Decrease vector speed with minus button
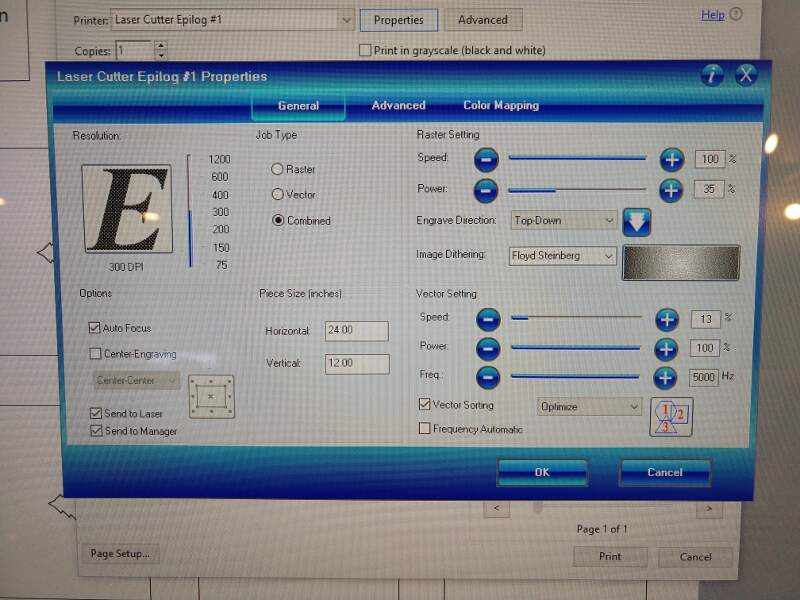 point(488,319)
